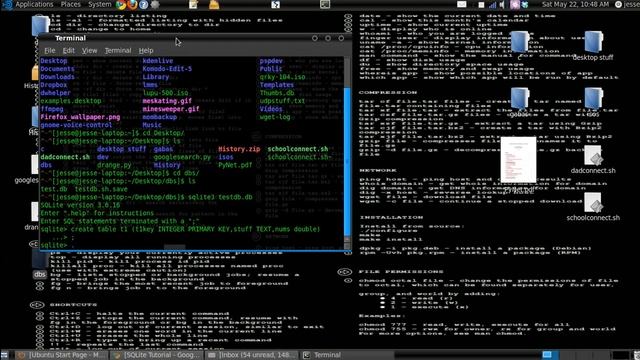Image resolution: width=640 pixels, height=360 pixels.
Task: Open the mail envelope indicator
Action: 462,4
